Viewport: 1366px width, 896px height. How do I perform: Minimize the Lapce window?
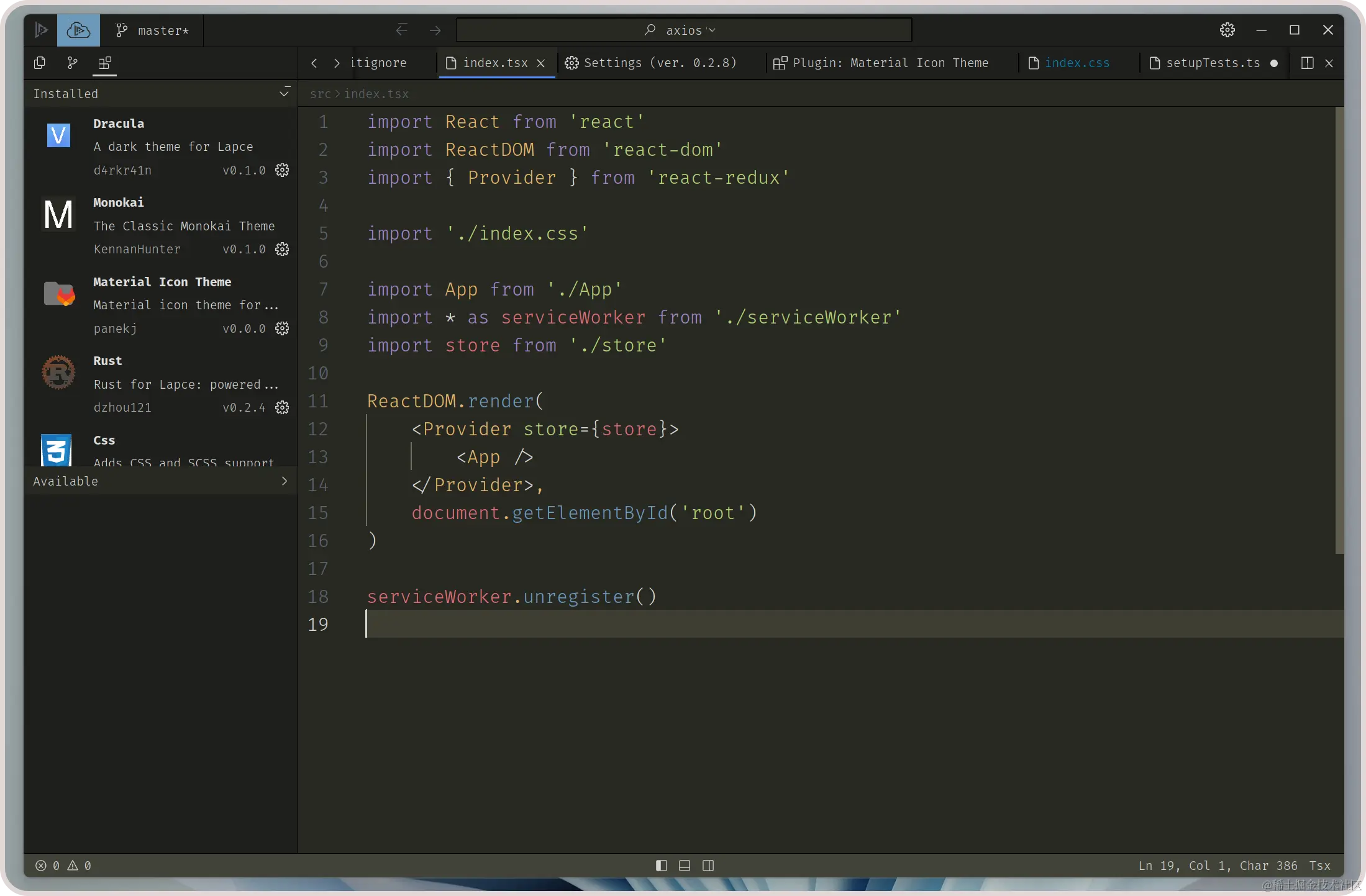[x=1262, y=30]
